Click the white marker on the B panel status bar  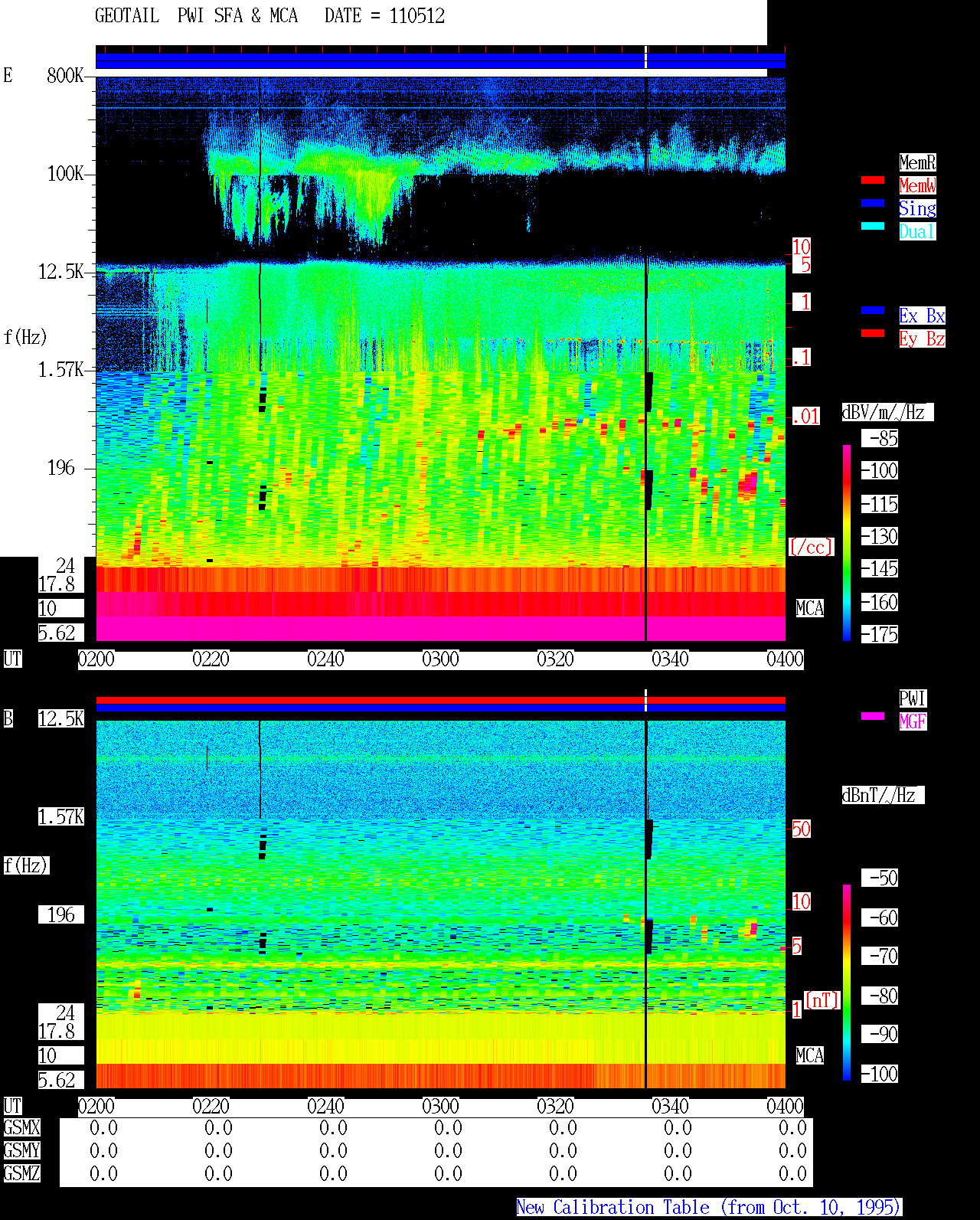pos(646,700)
